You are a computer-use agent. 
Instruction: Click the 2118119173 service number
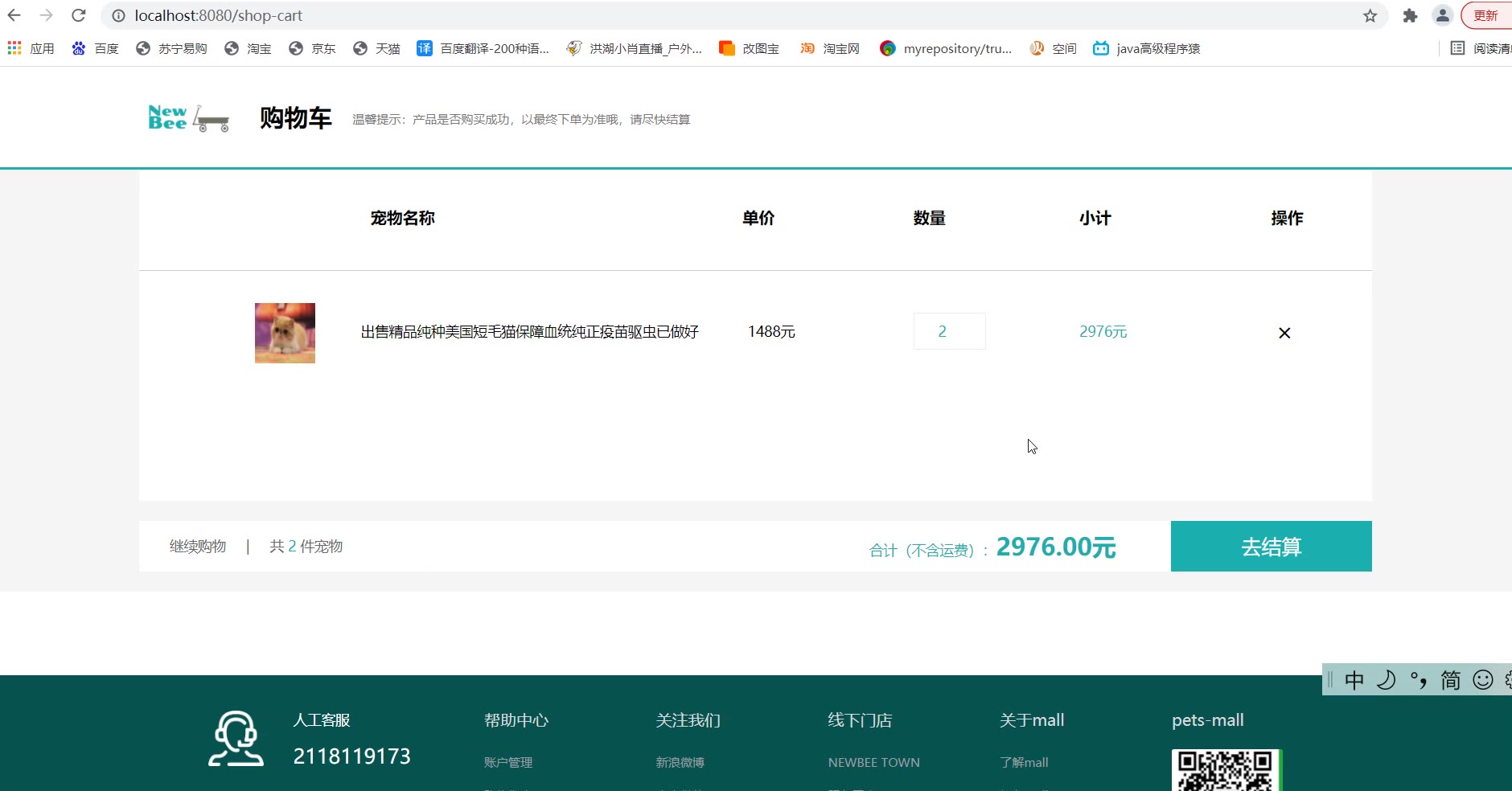coord(351,756)
